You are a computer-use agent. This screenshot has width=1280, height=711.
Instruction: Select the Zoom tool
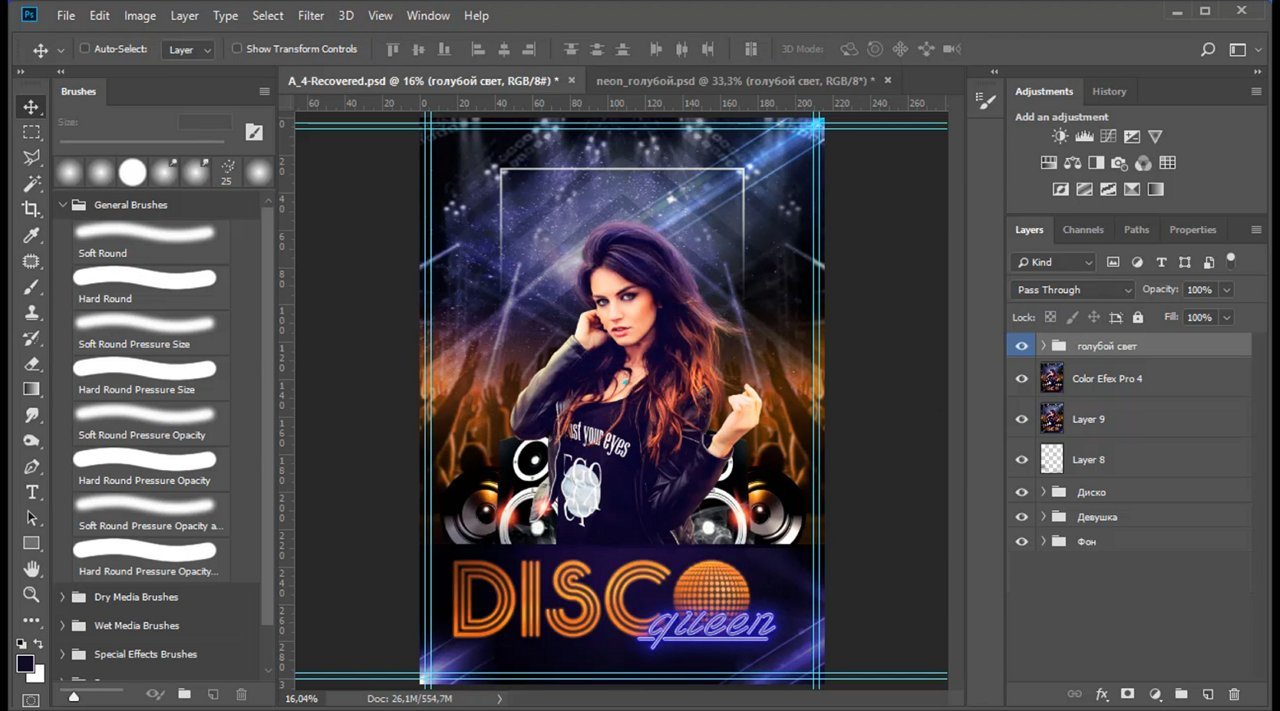(31, 595)
